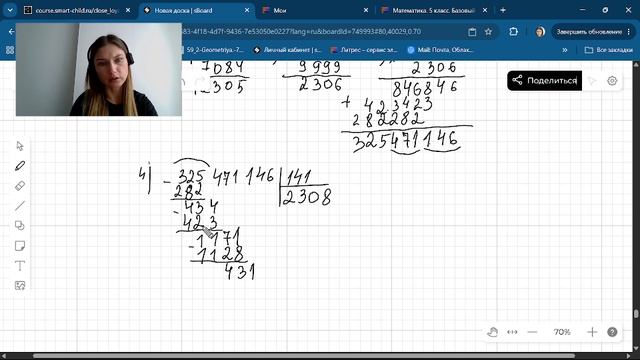
Task: Zoom out with minus button
Action: 532,332
